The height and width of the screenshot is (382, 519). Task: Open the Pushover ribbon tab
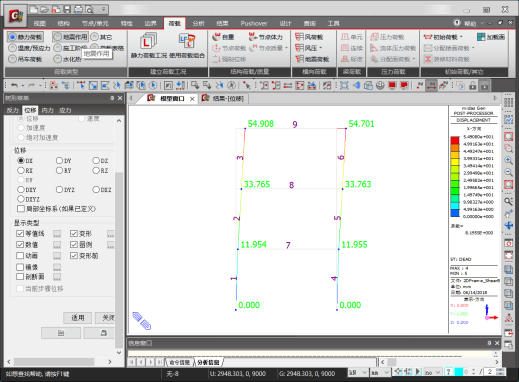[254, 23]
